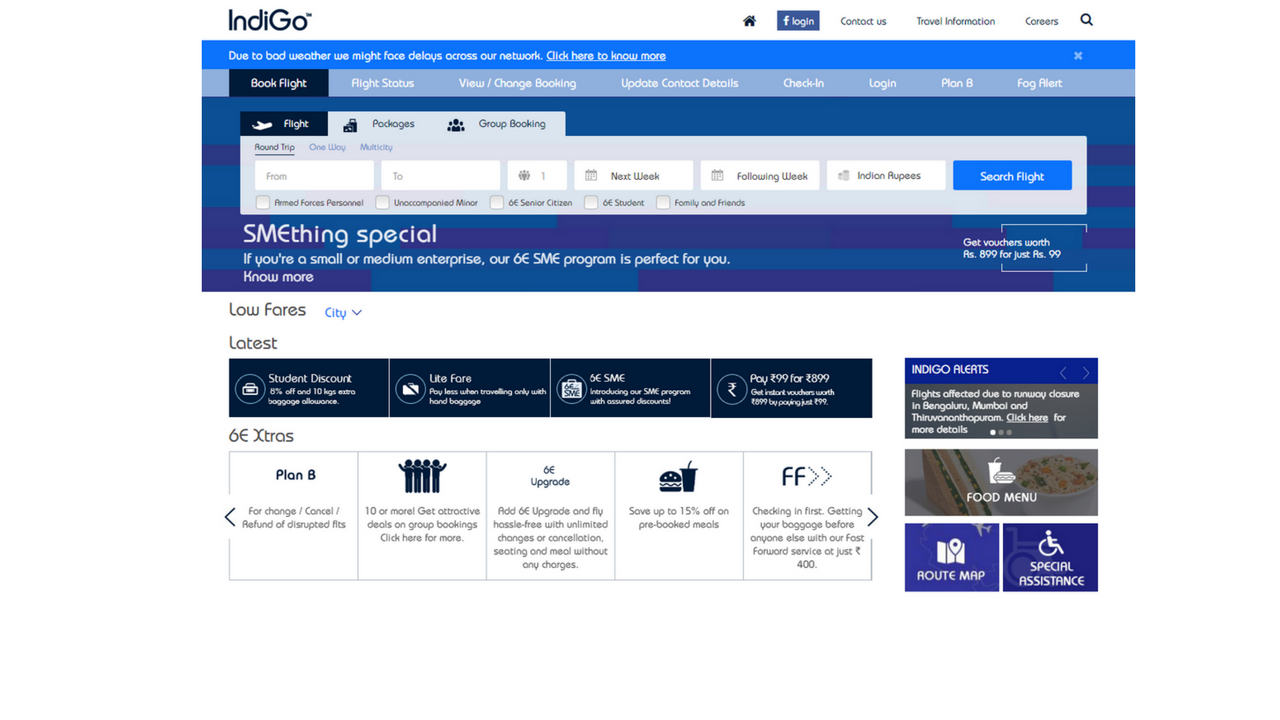This screenshot has width=1280, height=720.
Task: Open the Food Menu banner
Action: 1001,482
